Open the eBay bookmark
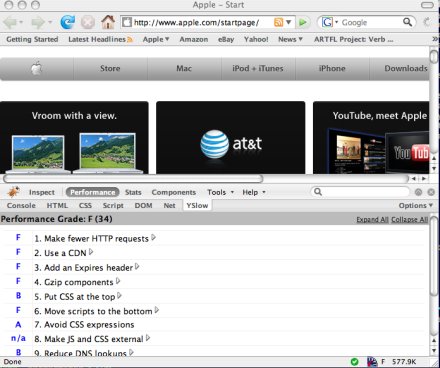Screen dimensions: 440x368 point(226,39)
